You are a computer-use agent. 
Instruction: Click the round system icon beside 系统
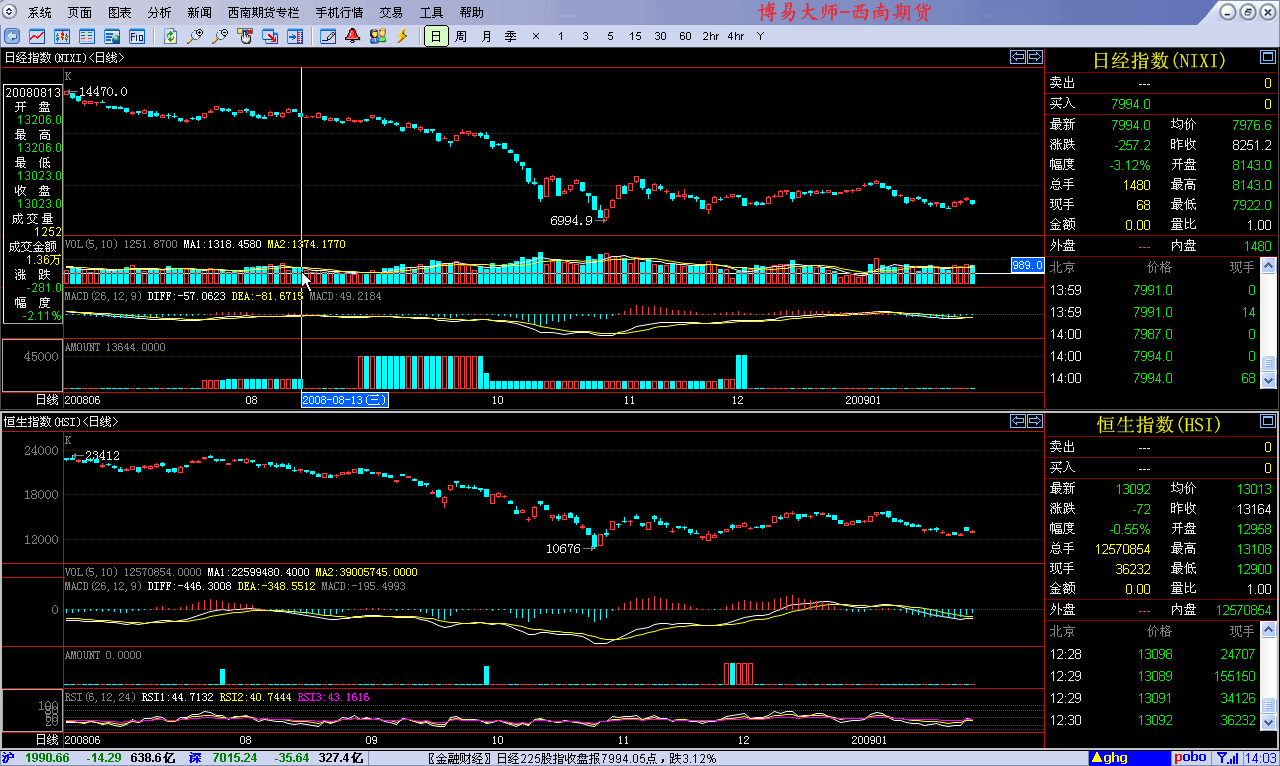pos(10,12)
